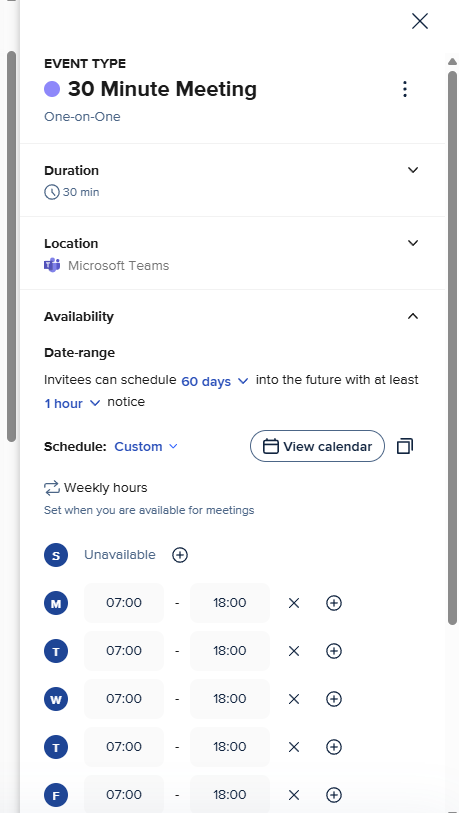Toggle the Sunday day circle
Screen dimensions: 459x813
[56, 555]
